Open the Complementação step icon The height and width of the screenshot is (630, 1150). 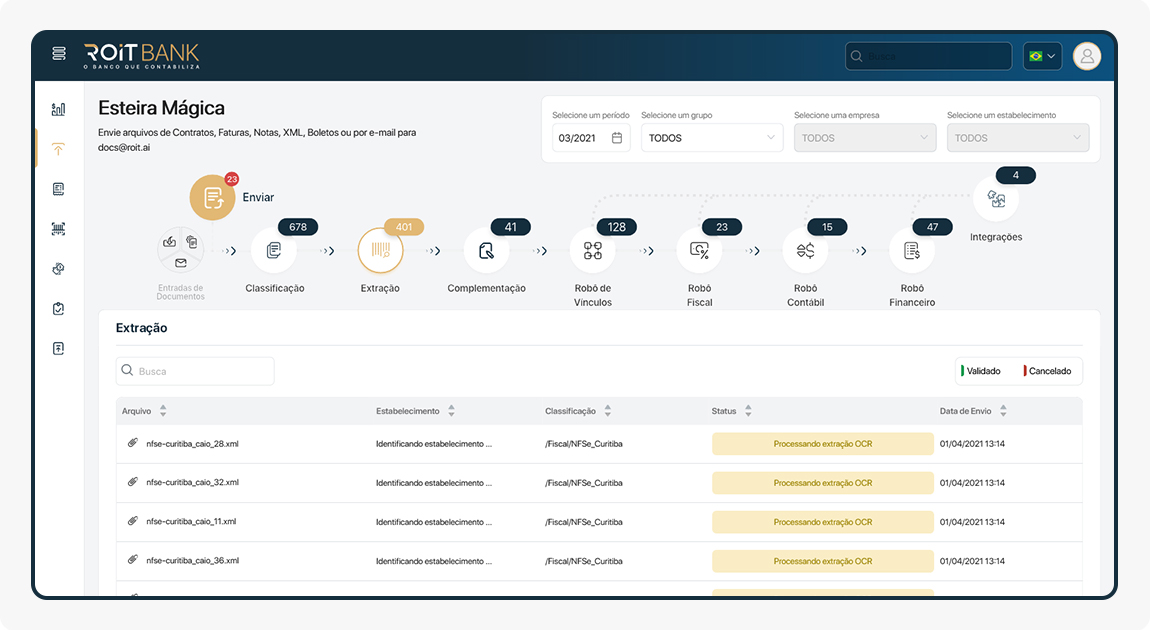coord(486,251)
